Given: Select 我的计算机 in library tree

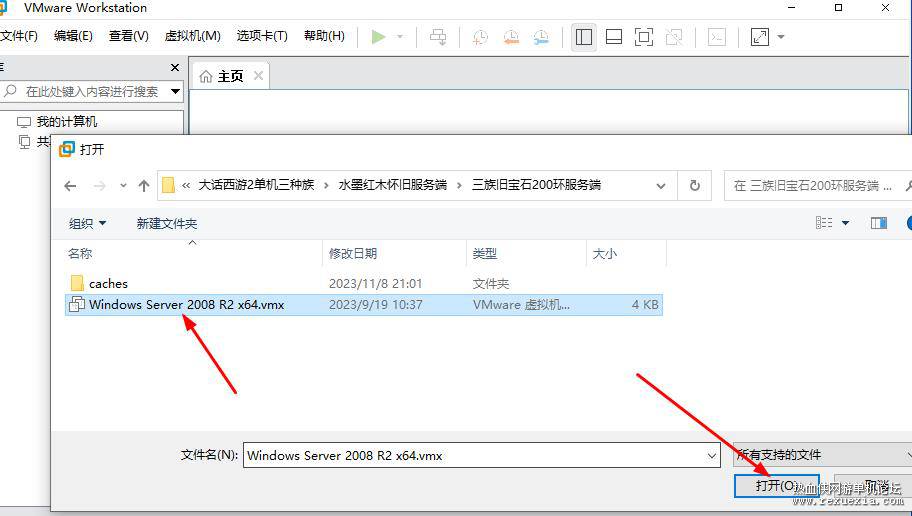Looking at the screenshot, I should tap(67, 122).
